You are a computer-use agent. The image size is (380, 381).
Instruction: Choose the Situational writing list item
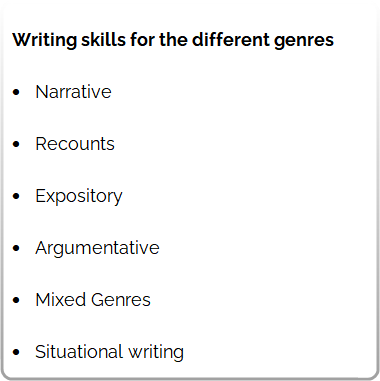point(109,352)
